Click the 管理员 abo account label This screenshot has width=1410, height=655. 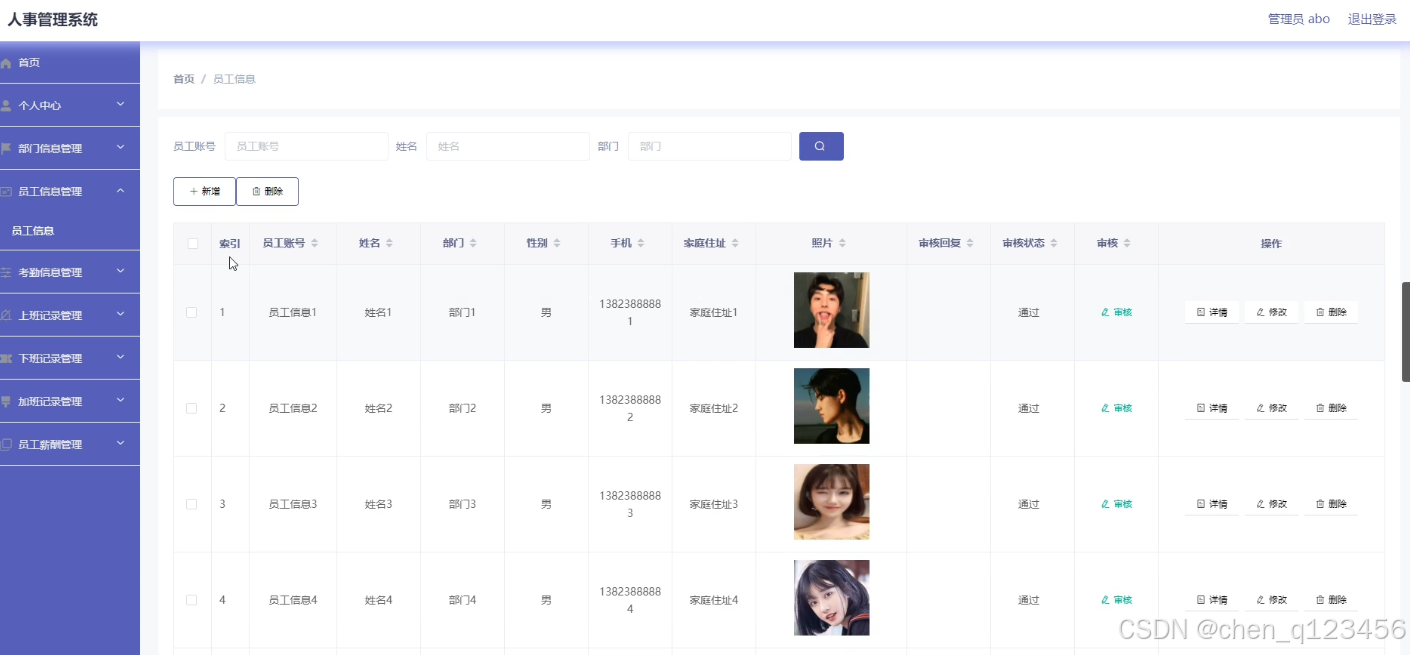pos(1299,19)
